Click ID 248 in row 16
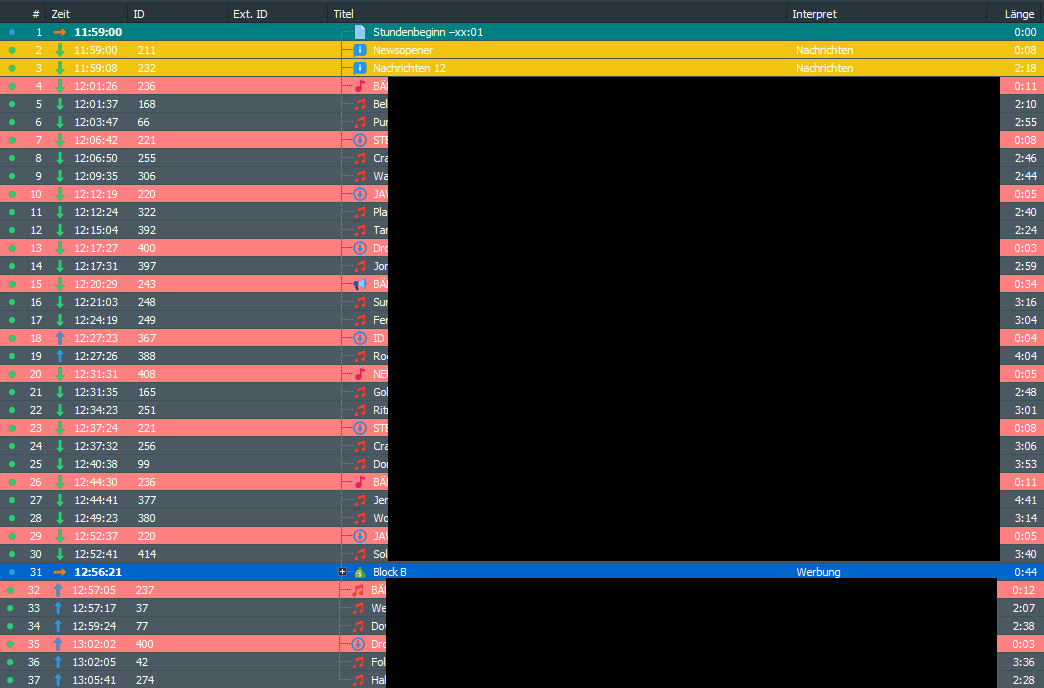This screenshot has height=688, width=1044. [146, 302]
